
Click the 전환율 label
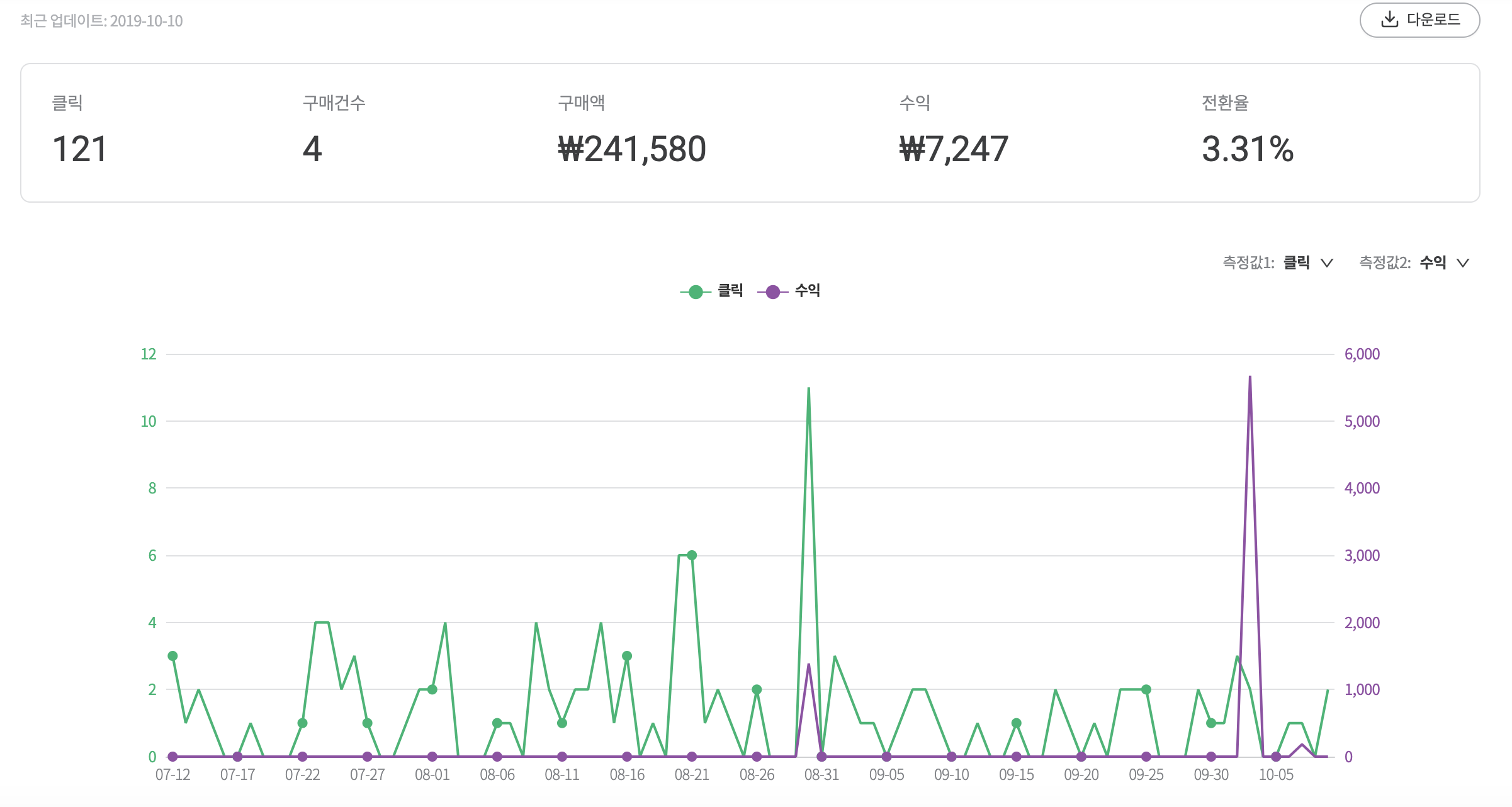(1225, 102)
